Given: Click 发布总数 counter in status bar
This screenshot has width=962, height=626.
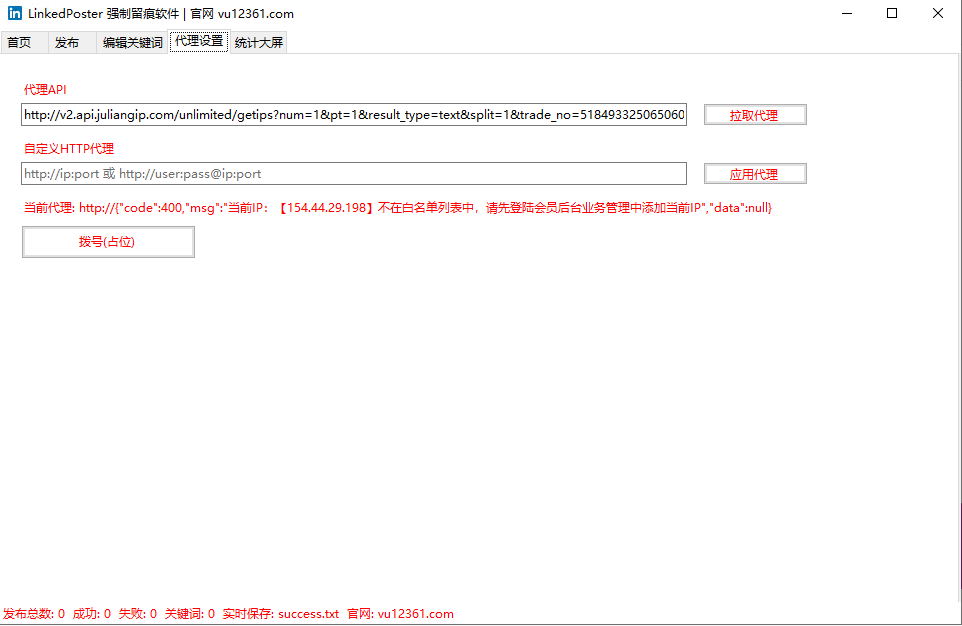Looking at the screenshot, I should [34, 614].
